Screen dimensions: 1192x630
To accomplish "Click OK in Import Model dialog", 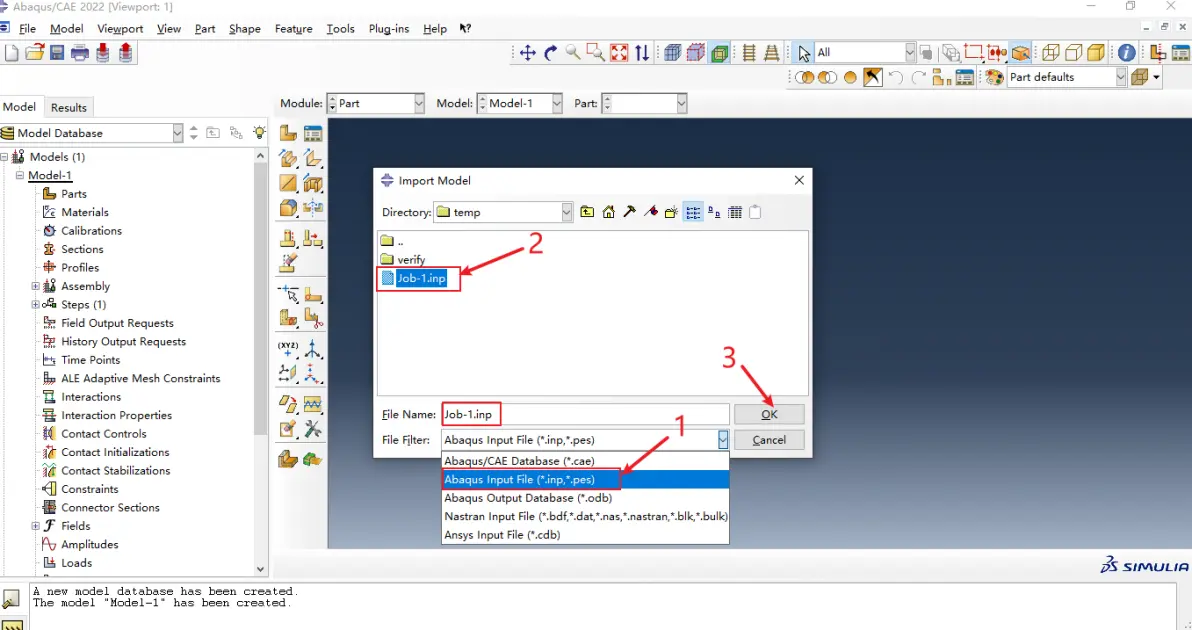I will coord(769,414).
